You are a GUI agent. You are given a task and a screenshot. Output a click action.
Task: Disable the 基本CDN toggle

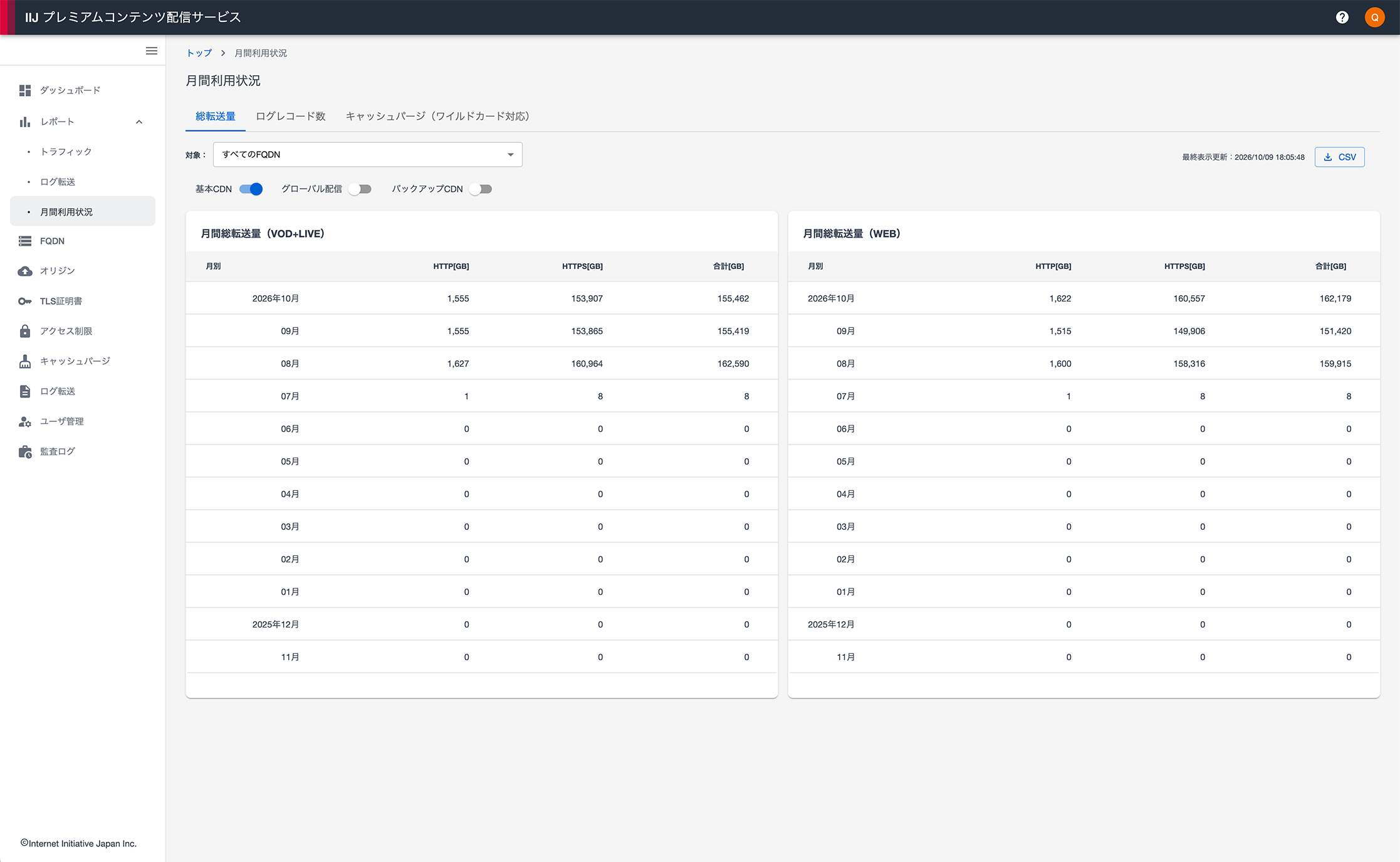pos(251,189)
